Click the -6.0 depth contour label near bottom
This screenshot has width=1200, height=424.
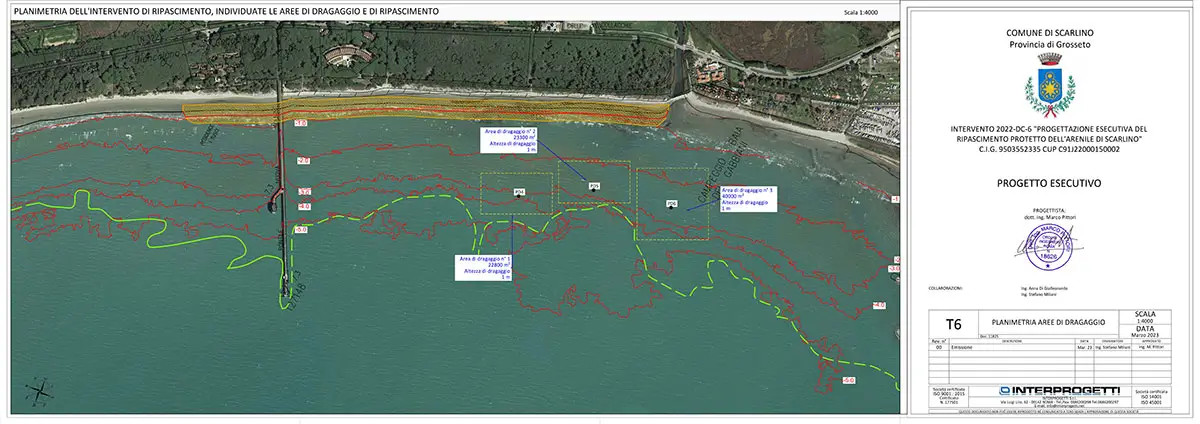(848, 381)
